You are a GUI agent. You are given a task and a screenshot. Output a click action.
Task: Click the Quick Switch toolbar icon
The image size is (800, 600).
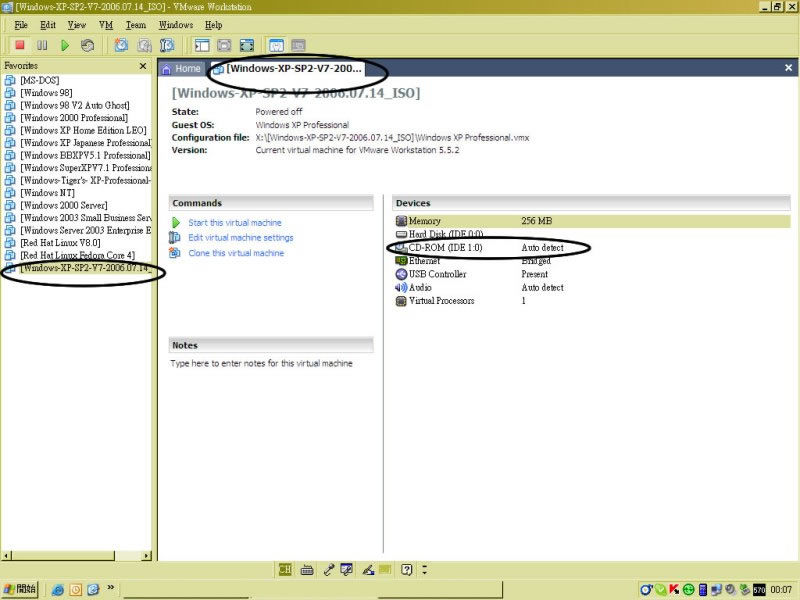click(x=224, y=45)
